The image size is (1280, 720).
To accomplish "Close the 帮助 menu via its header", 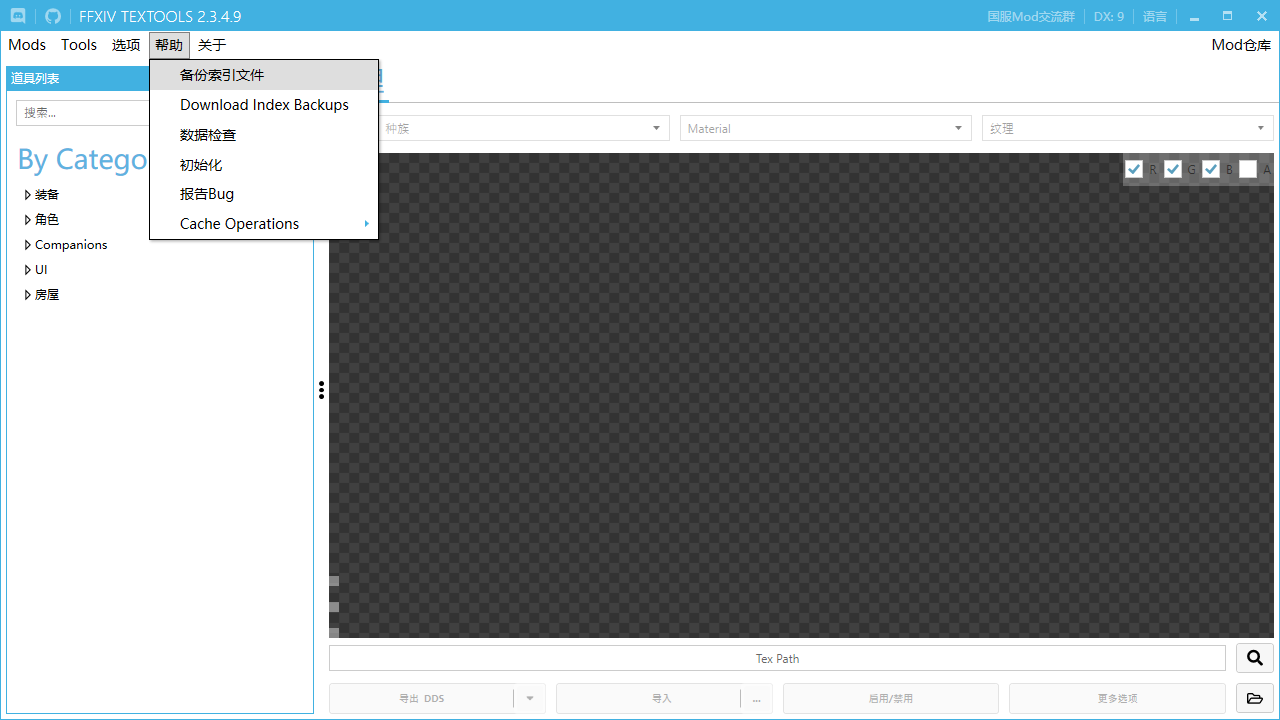I will pyautogui.click(x=169, y=45).
